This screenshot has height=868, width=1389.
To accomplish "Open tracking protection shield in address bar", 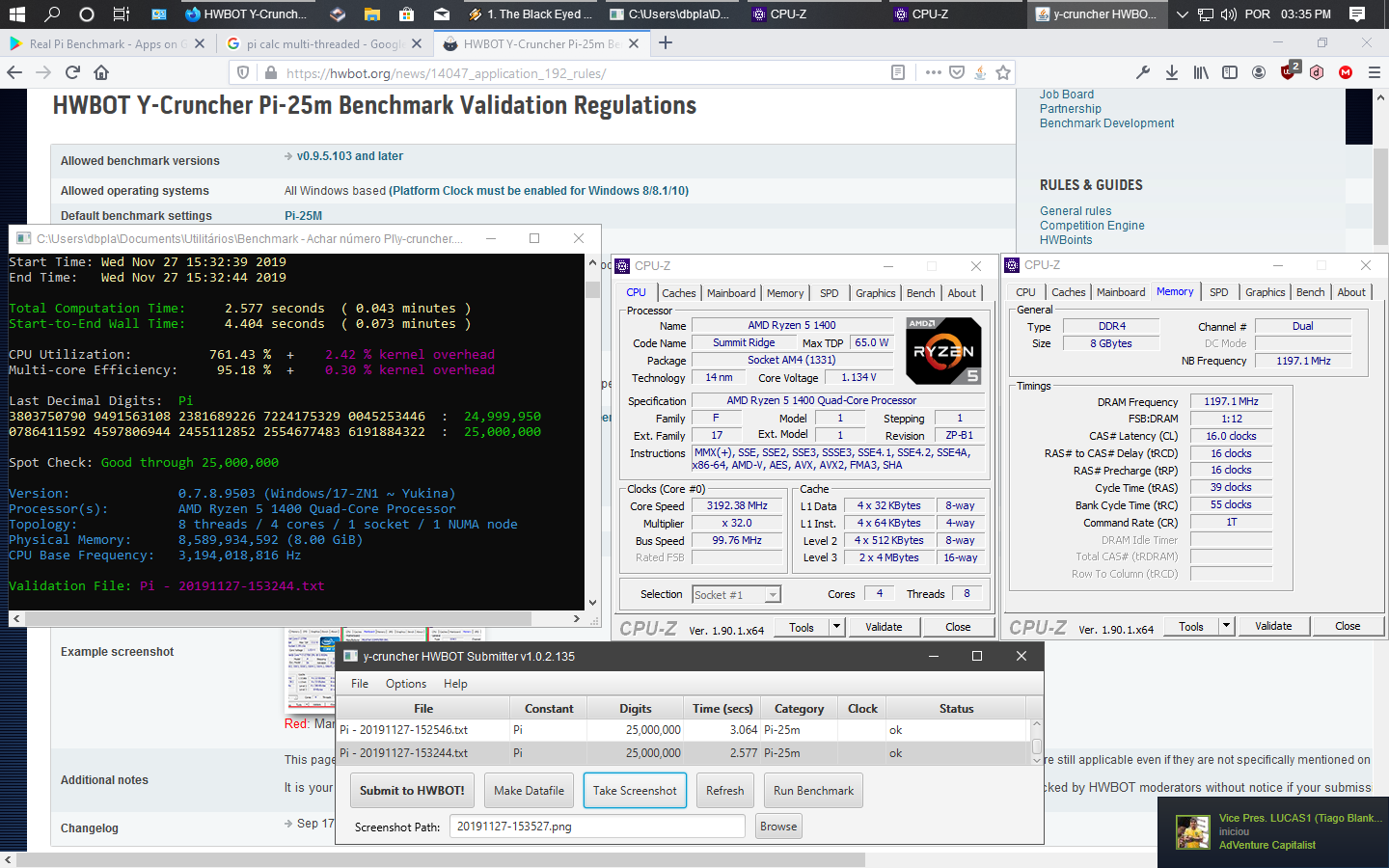I will pyautogui.click(x=243, y=72).
